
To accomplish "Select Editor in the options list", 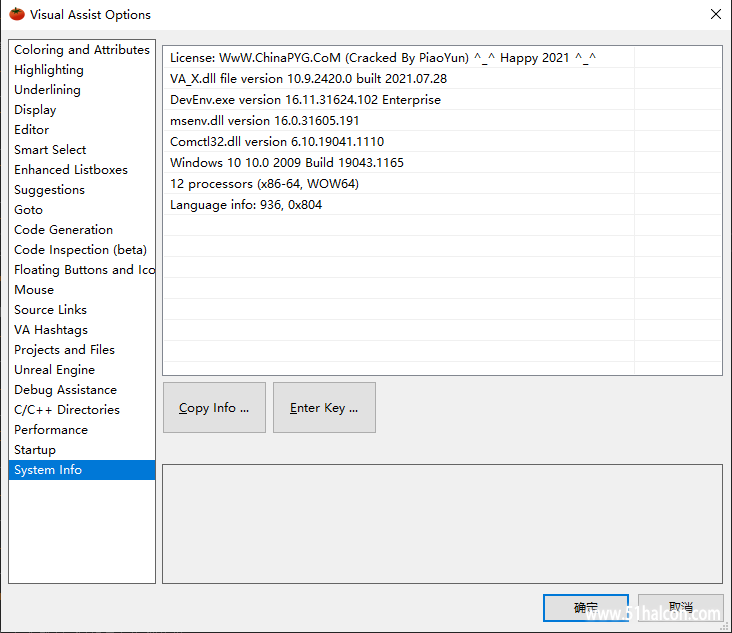I will point(82,130).
